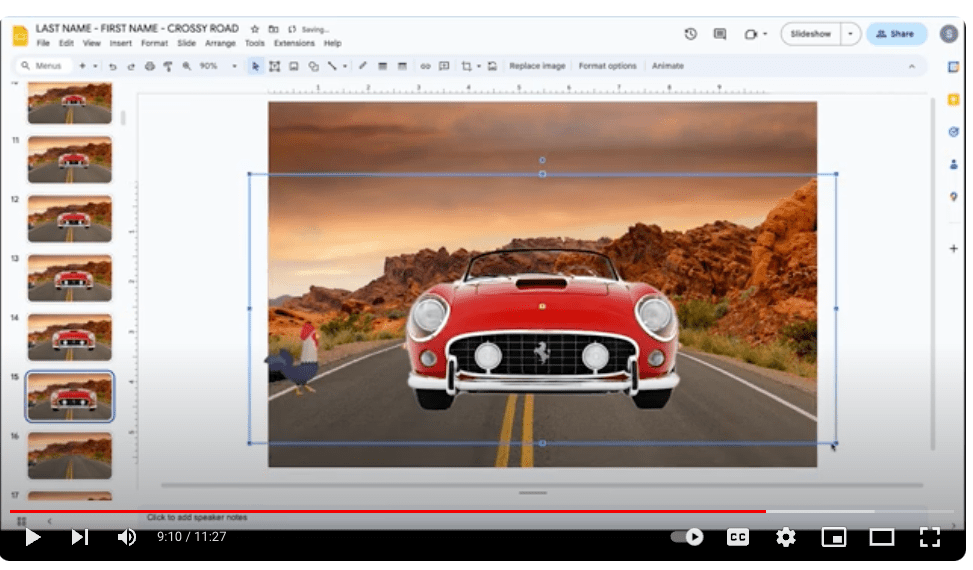Click the undo arrow

coord(113,66)
